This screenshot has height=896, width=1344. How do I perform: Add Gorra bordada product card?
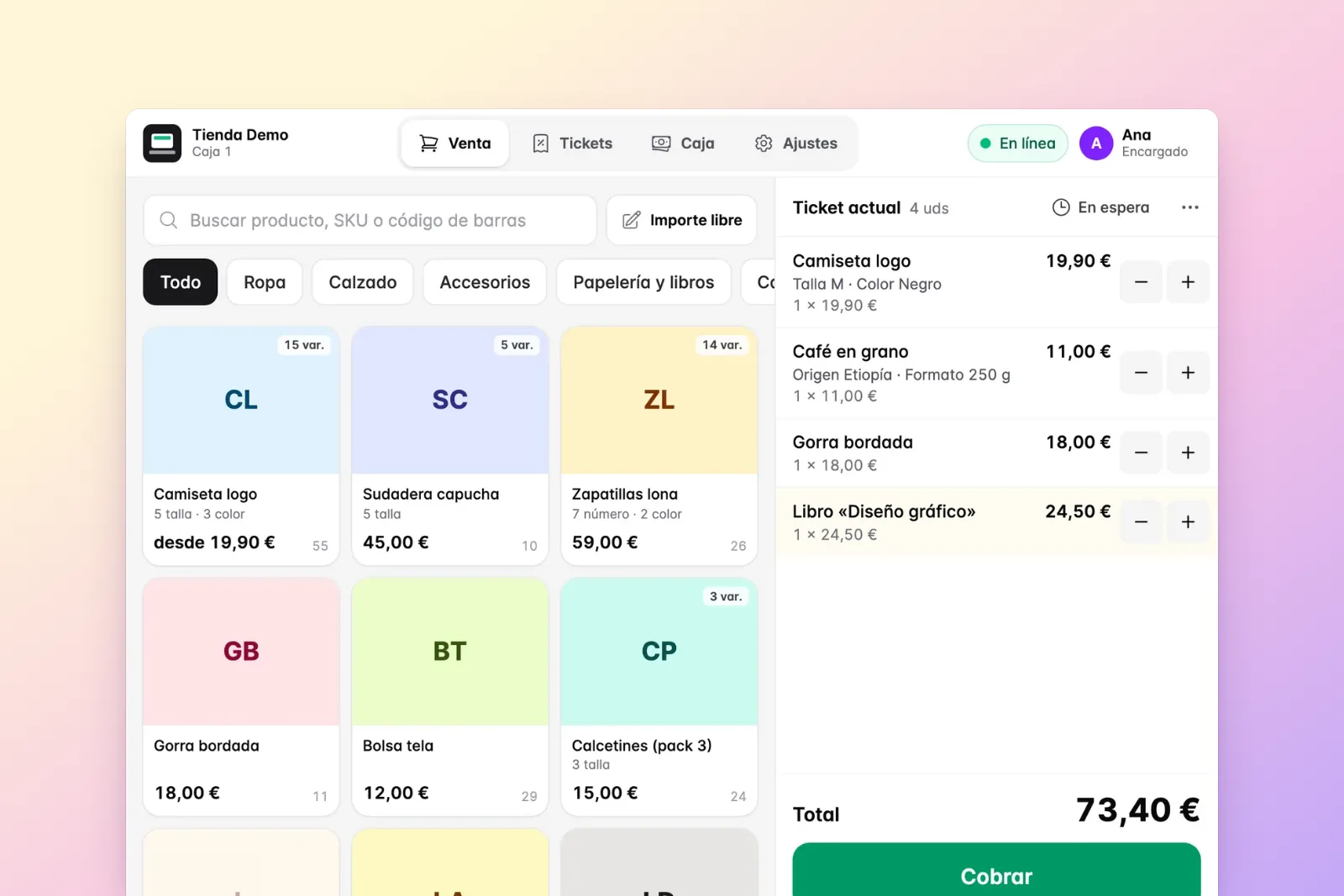coord(241,696)
